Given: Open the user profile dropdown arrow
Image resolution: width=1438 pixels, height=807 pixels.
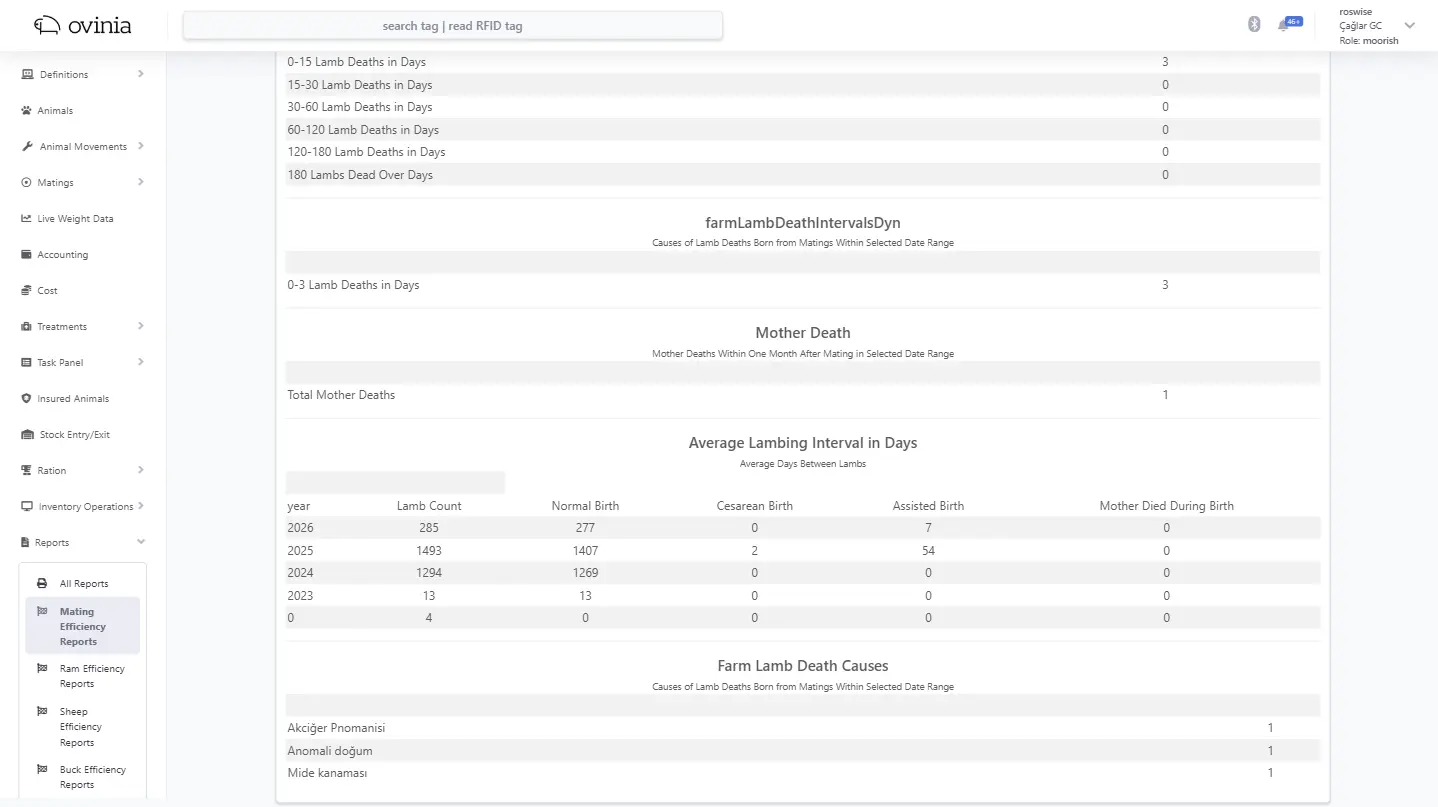Looking at the screenshot, I should 1410,25.
